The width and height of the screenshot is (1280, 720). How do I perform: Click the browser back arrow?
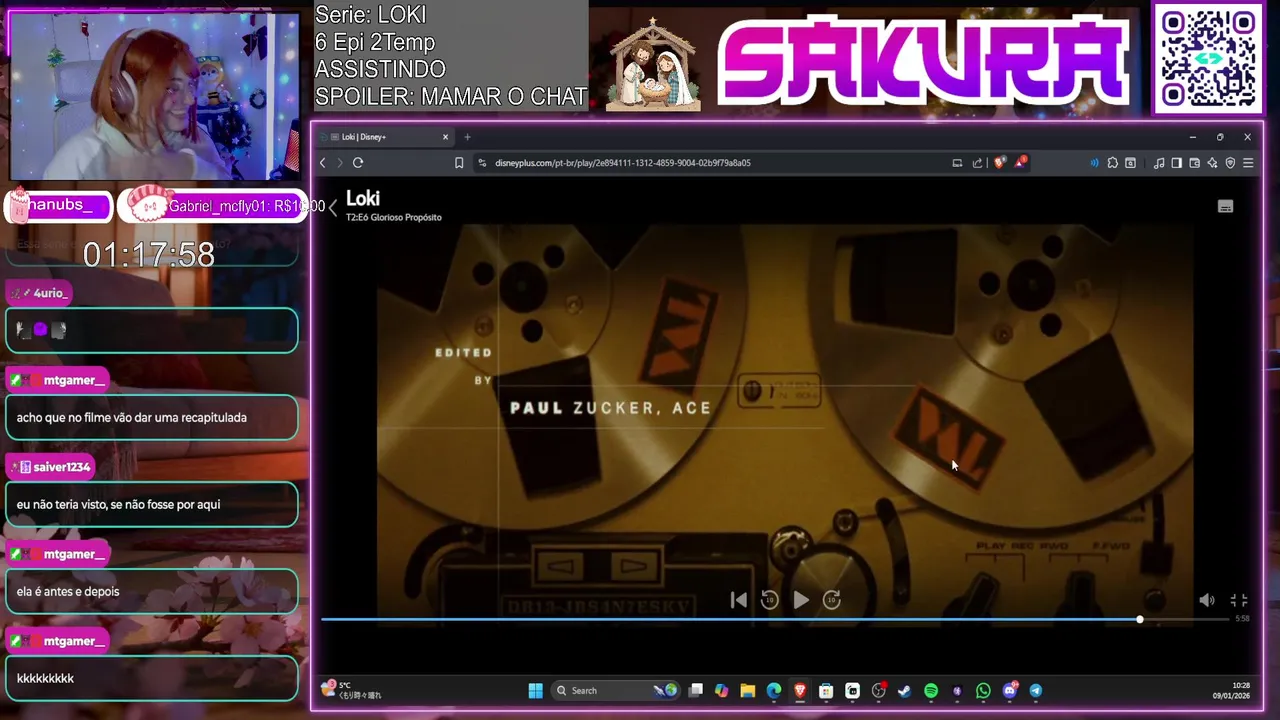click(x=322, y=163)
